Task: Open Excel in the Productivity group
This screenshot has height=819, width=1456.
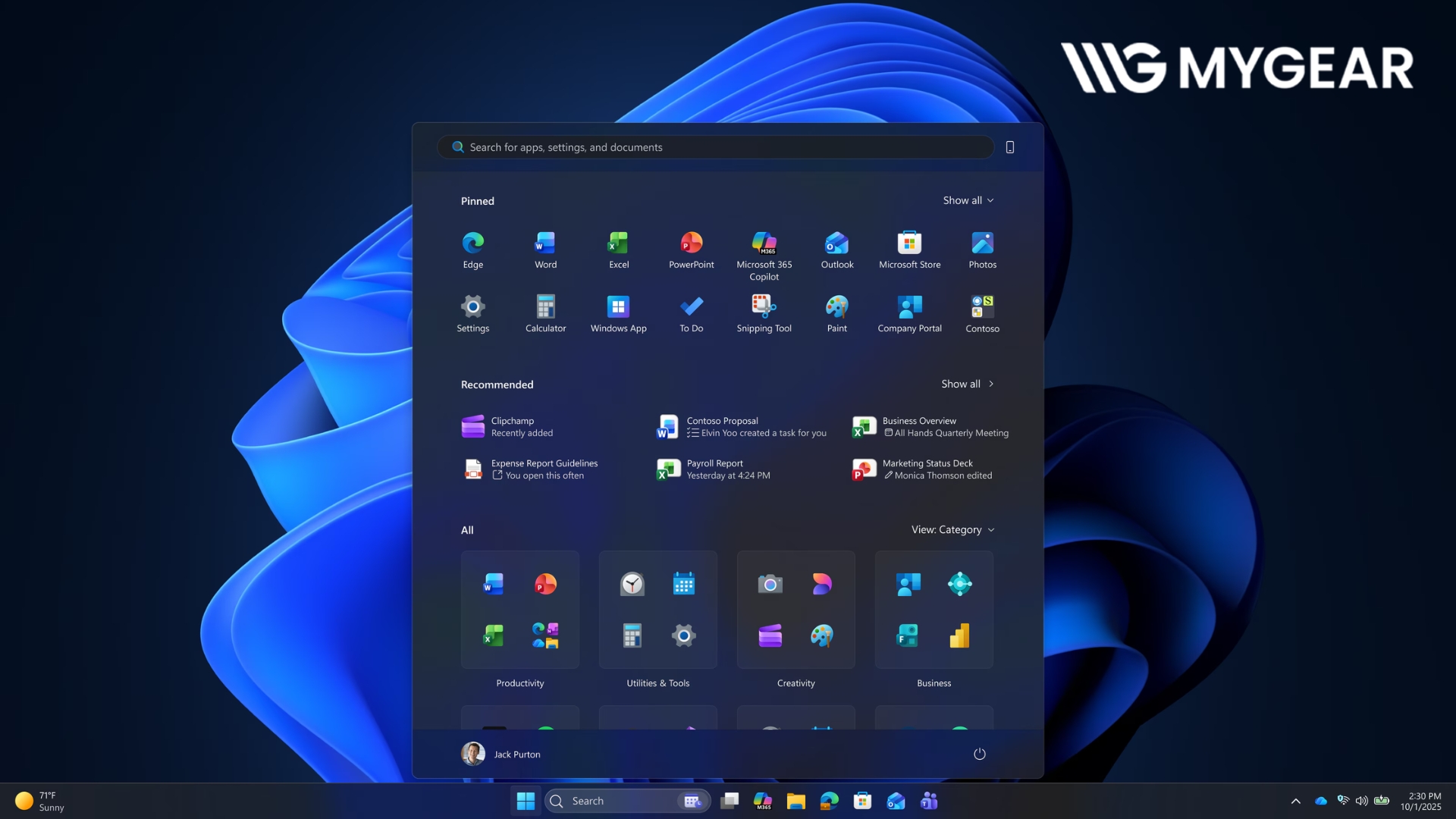Action: 494,635
